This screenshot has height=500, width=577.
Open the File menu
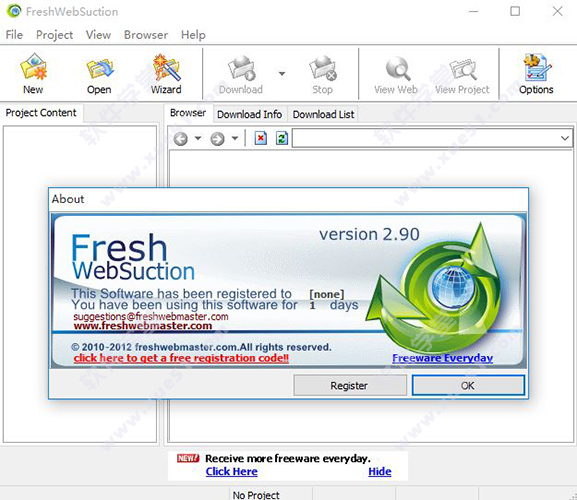click(14, 35)
